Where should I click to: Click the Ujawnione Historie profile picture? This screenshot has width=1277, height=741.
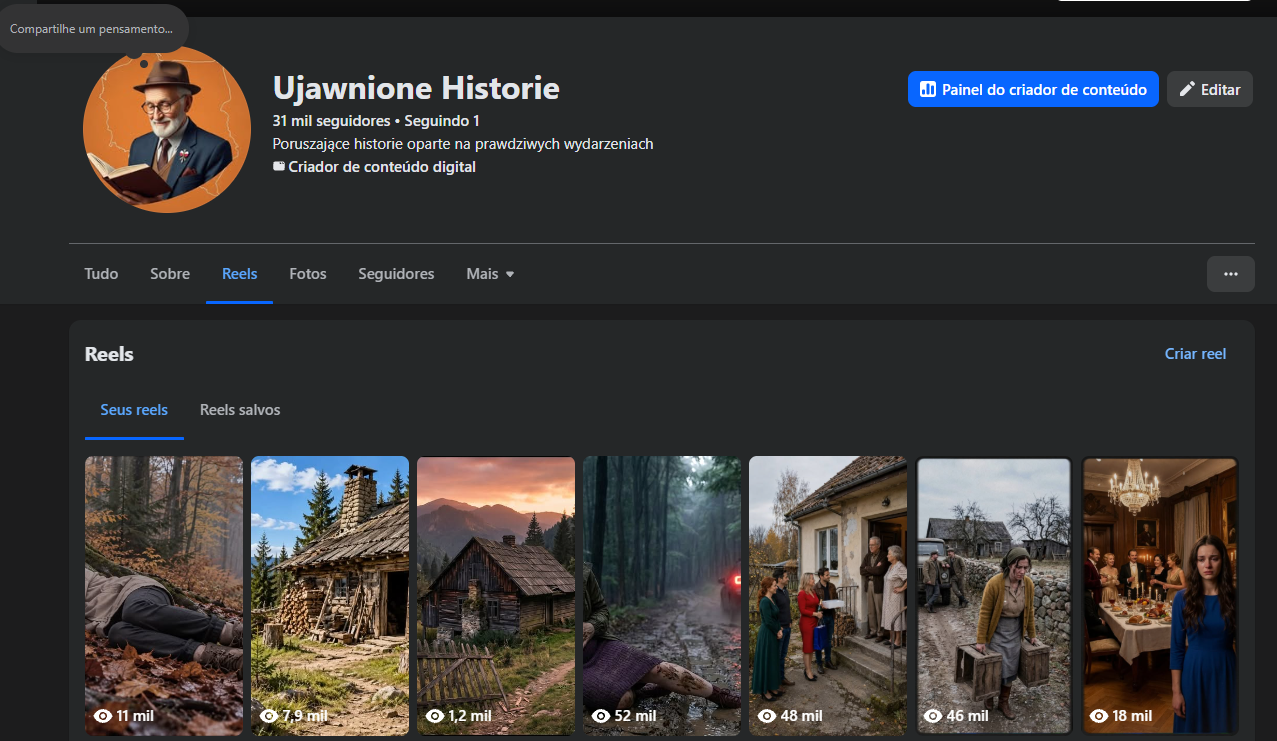pos(167,129)
